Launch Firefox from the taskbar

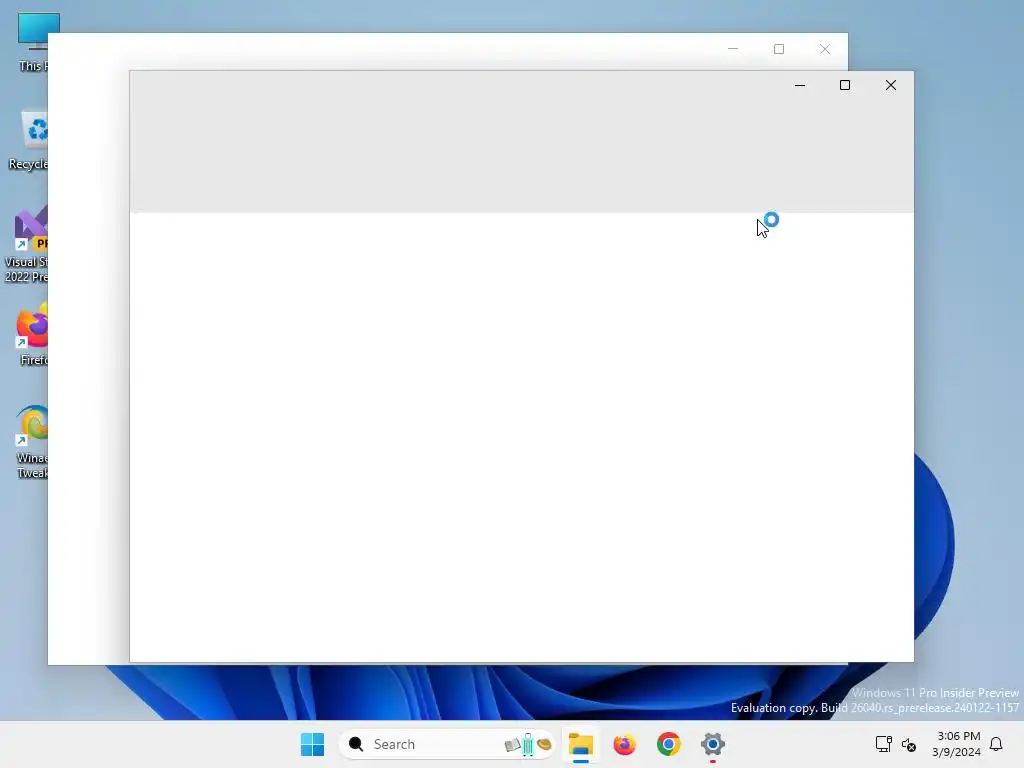click(x=624, y=744)
